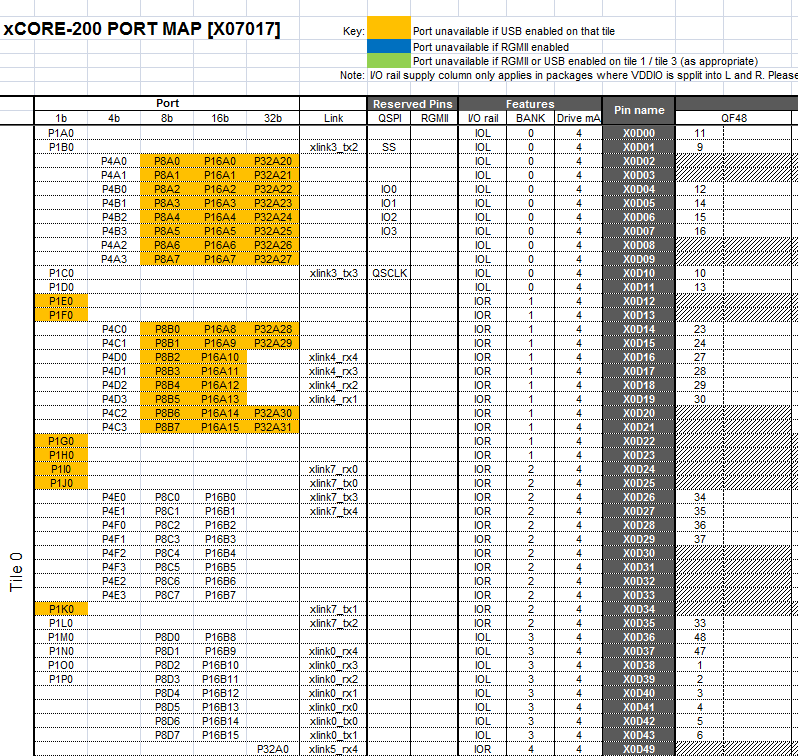This screenshot has width=798, height=756.
Task: Select the 'RGMII' column header
Action: click(x=434, y=118)
